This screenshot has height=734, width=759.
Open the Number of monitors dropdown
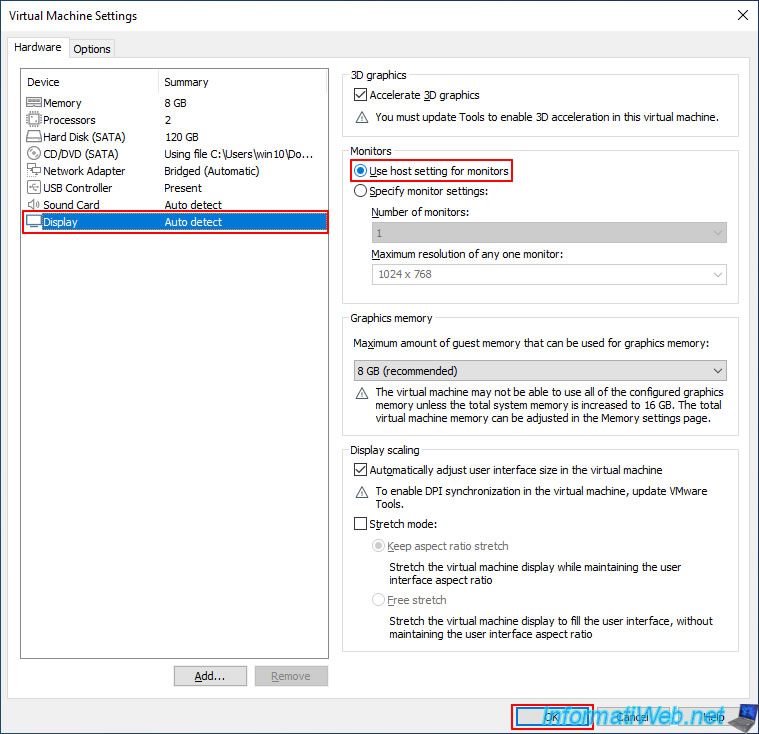(x=549, y=233)
